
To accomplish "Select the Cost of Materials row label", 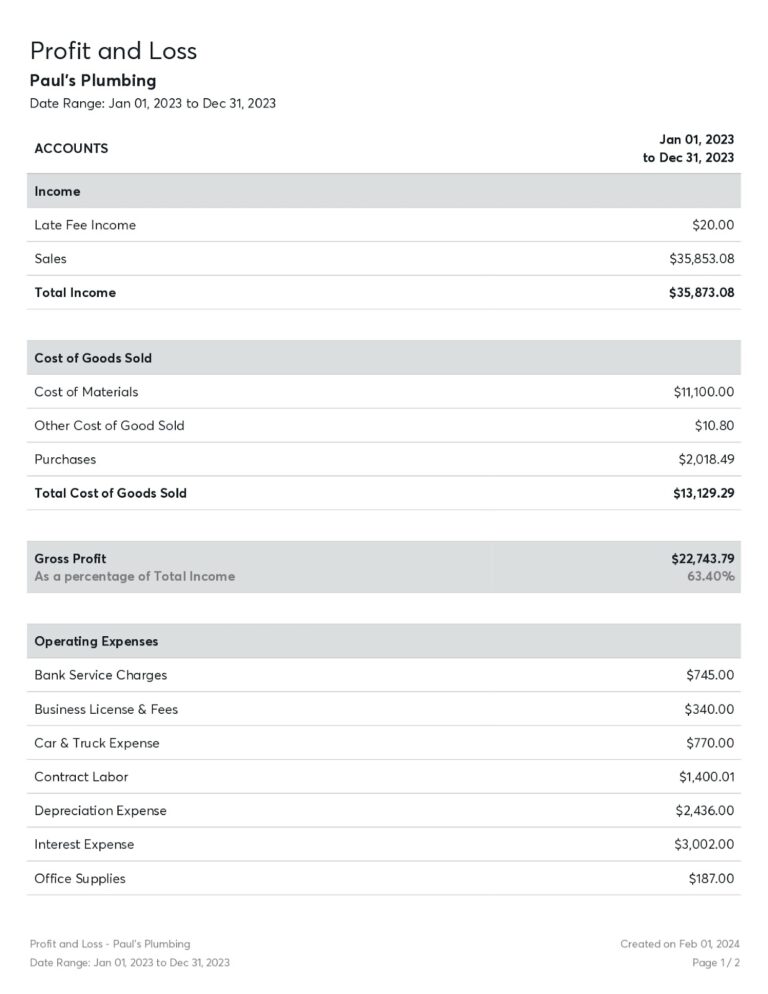I will 86,392.
